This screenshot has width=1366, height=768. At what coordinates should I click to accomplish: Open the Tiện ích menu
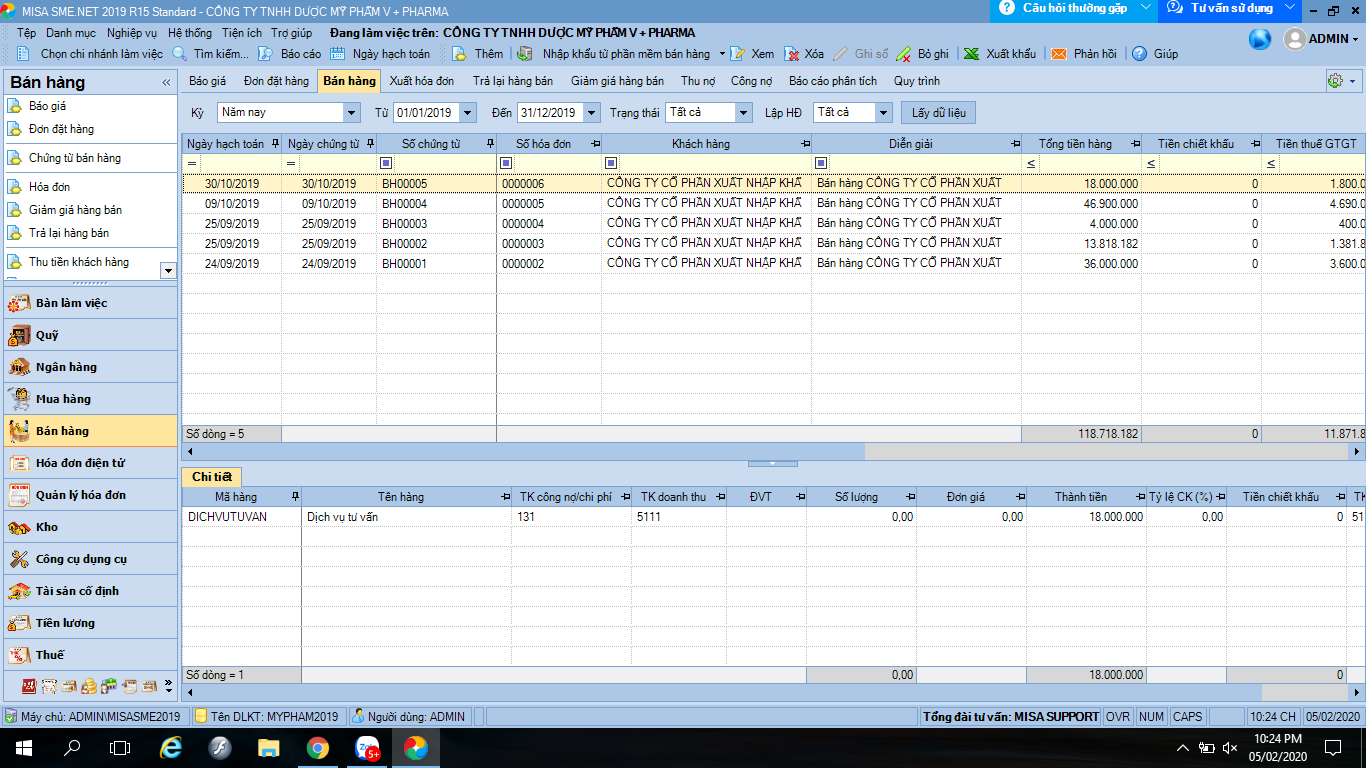click(242, 33)
